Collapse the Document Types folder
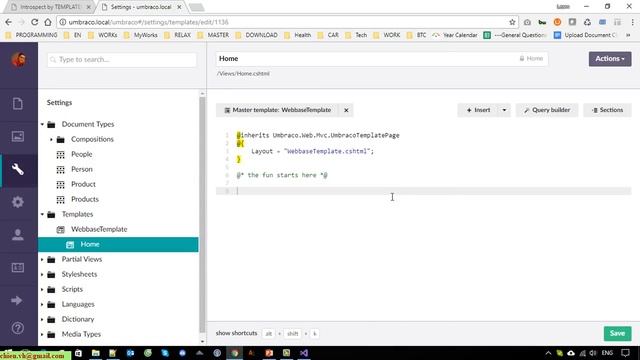Image resolution: width=640 pixels, height=360 pixels. (x=42, y=124)
